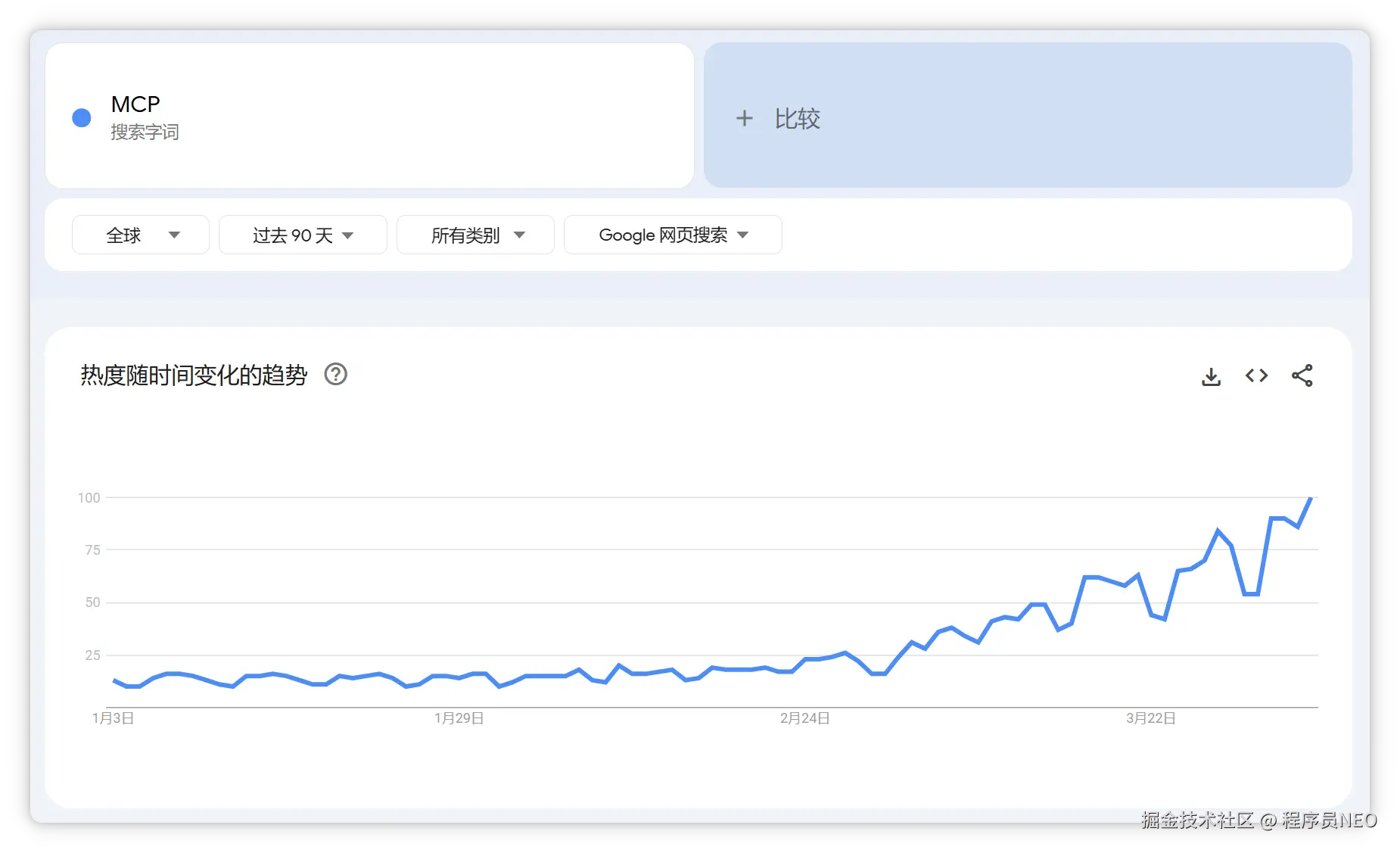1400x853 pixels.
Task: Open the 所有类别 category dropdown
Action: 475,235
